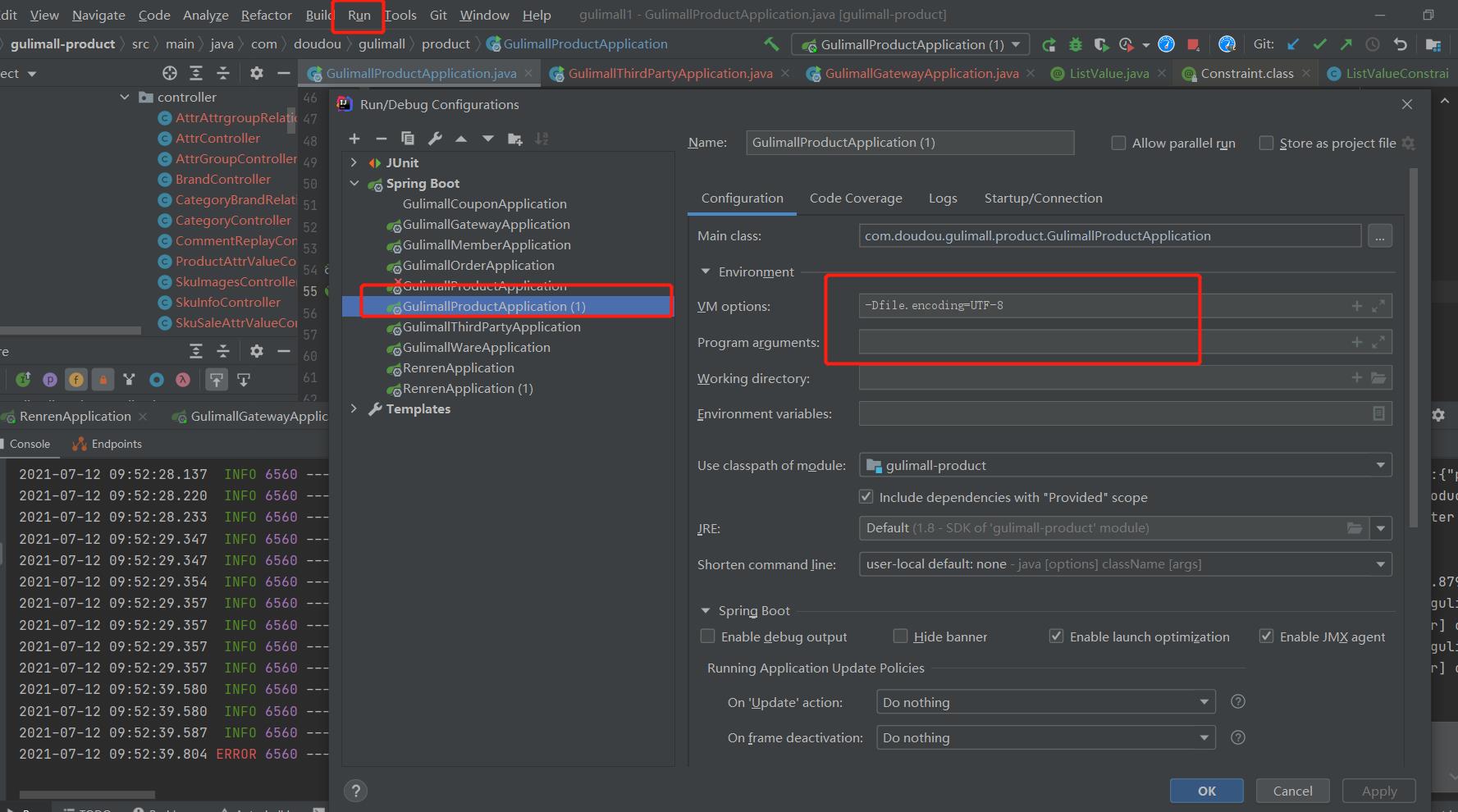Open Endpoints tab in Run panel

click(107, 444)
